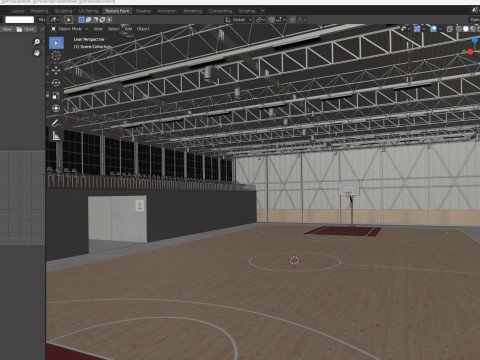The image size is (480, 360).
Task: Click the Open image button
Action: tap(26, 29)
